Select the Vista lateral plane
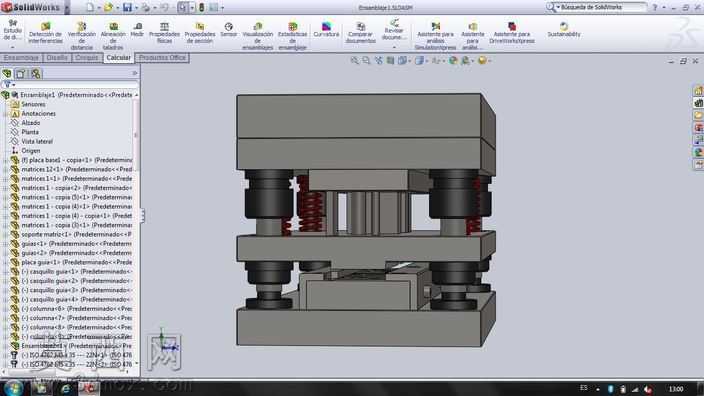 (37, 141)
